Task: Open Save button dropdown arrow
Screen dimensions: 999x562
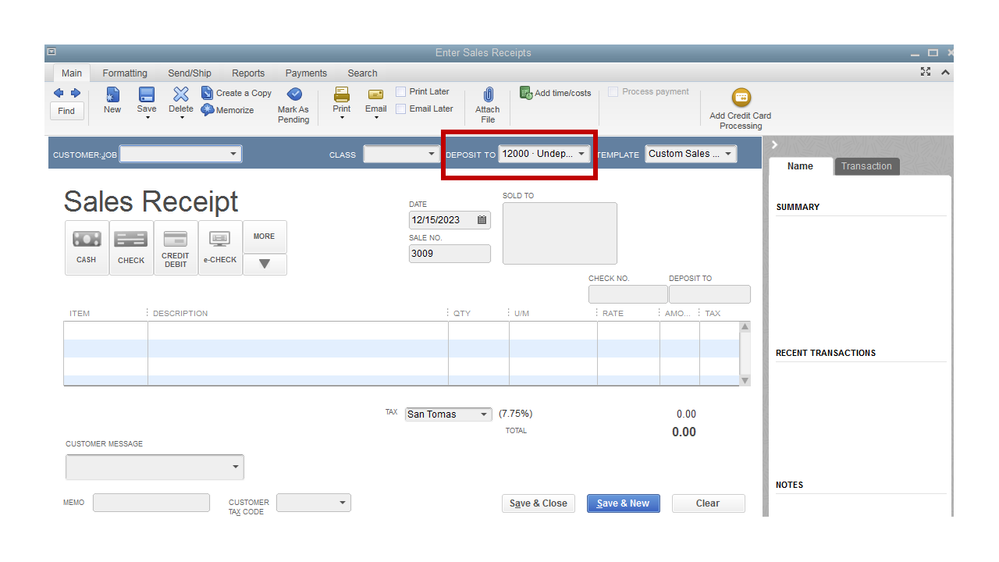Action: click(147, 118)
